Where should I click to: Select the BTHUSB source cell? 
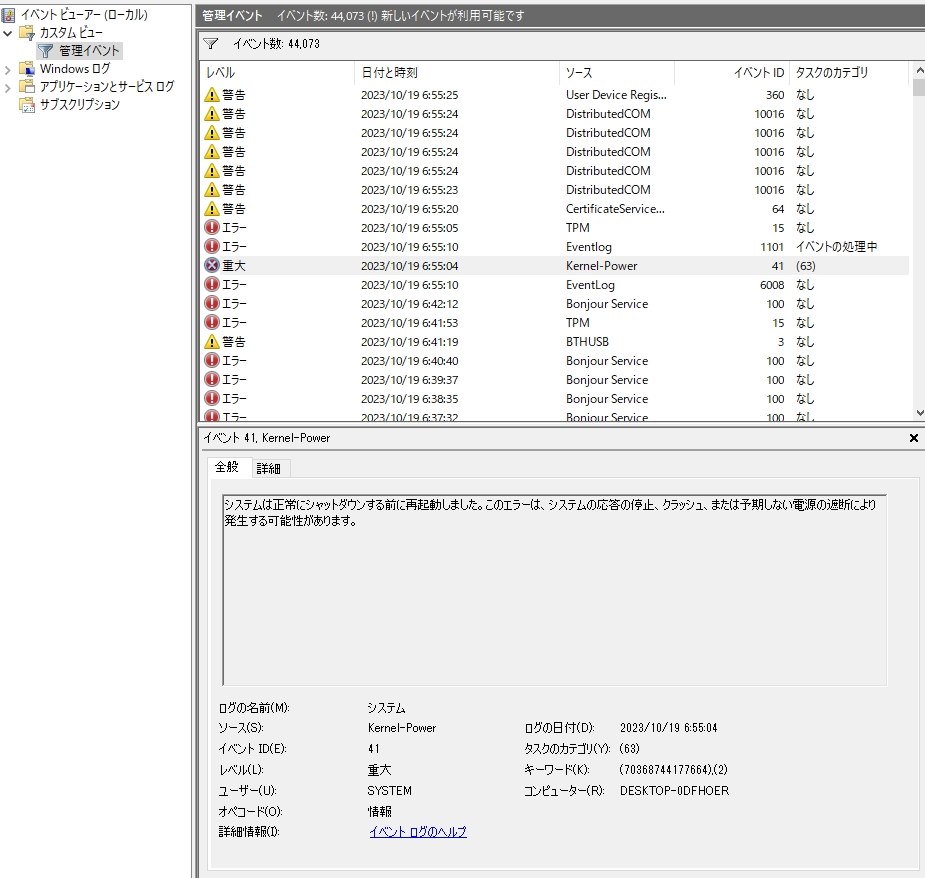point(587,342)
